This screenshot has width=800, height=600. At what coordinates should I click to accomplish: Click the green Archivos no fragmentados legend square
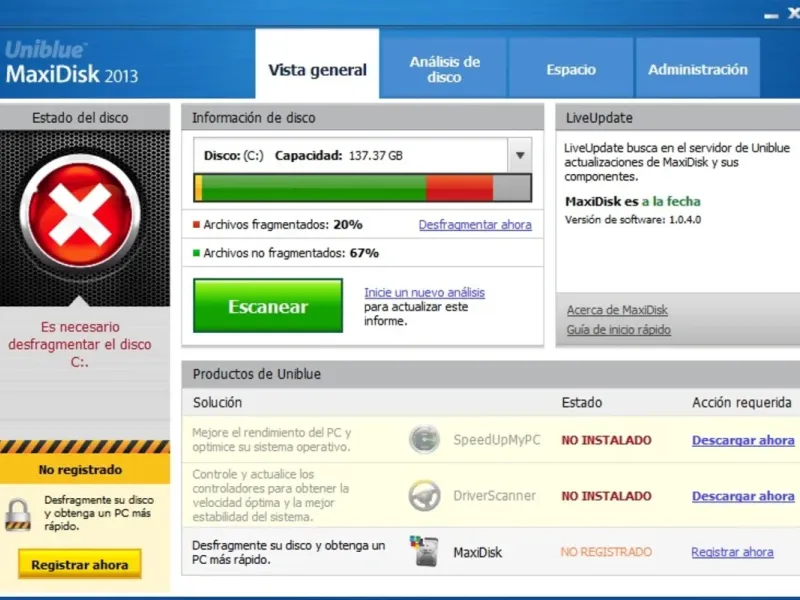[x=196, y=253]
